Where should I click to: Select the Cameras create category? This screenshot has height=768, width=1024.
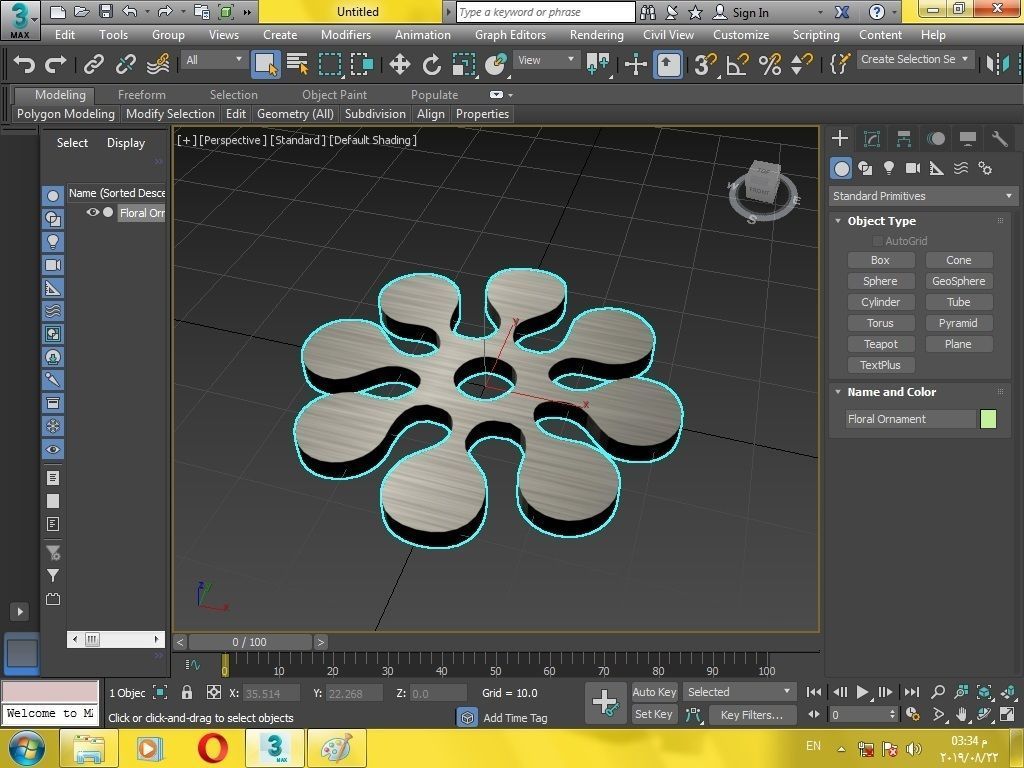[913, 168]
